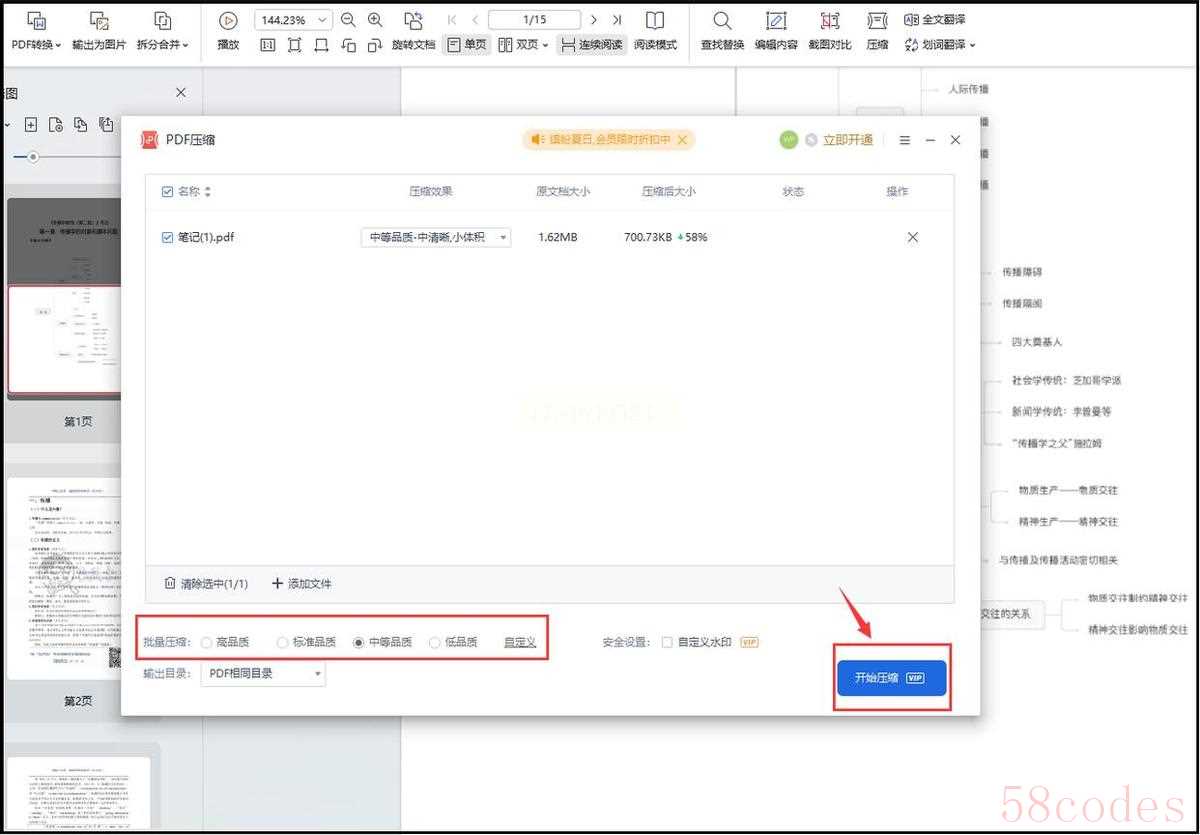Click the 自定义 custom quality link
Screen dimensions: 1200x835
pyautogui.click(x=520, y=643)
